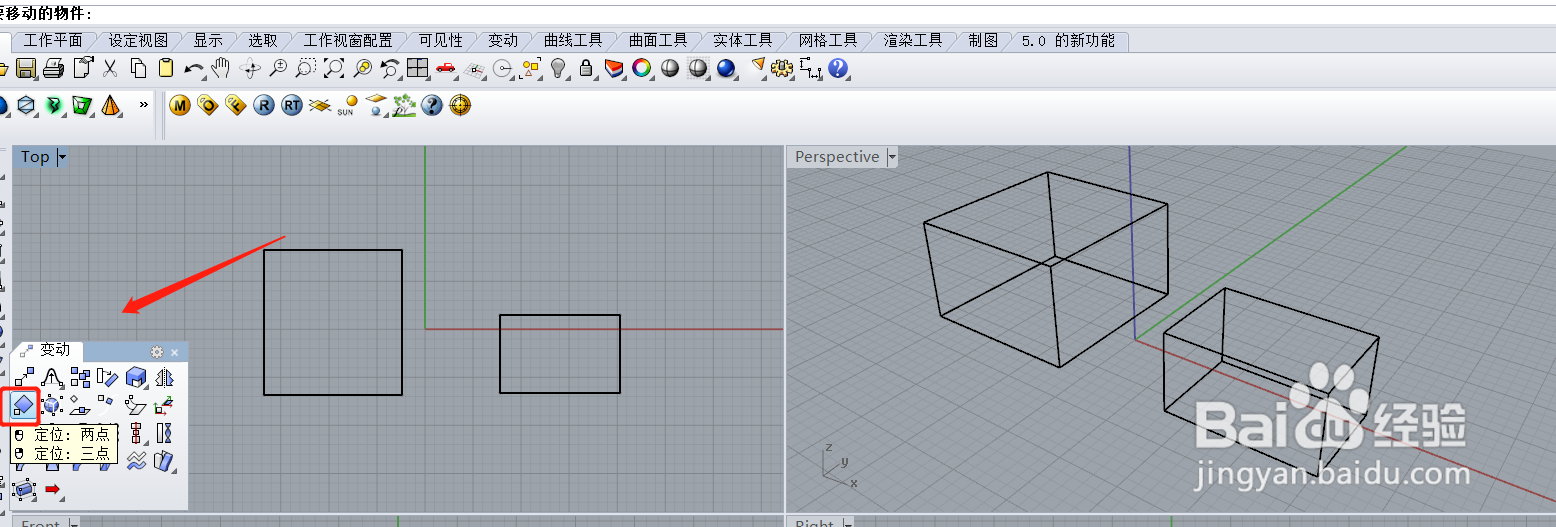Viewport: 1556px width, 527px height.
Task: Click the Save file icon
Action: click(x=26, y=68)
